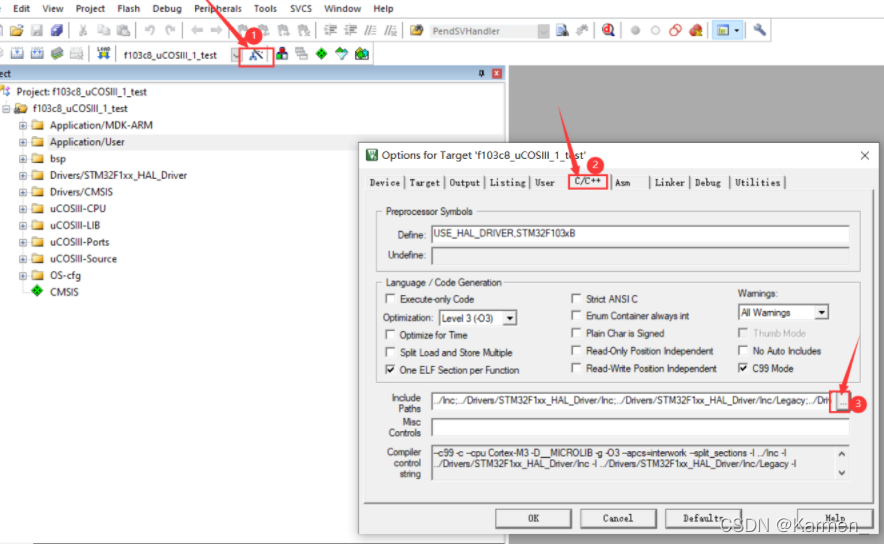Open the Warnings dropdown
The width and height of the screenshot is (884, 544).
[821, 312]
